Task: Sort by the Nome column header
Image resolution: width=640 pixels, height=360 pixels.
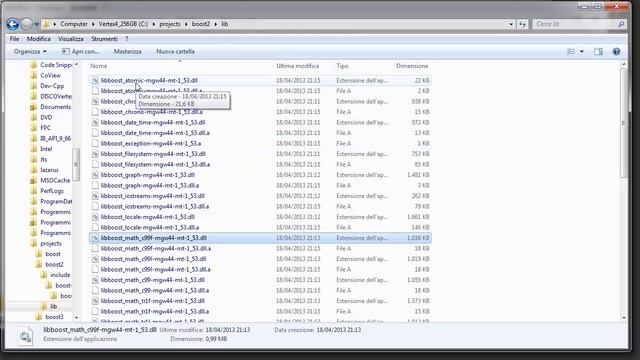Action: coord(99,66)
